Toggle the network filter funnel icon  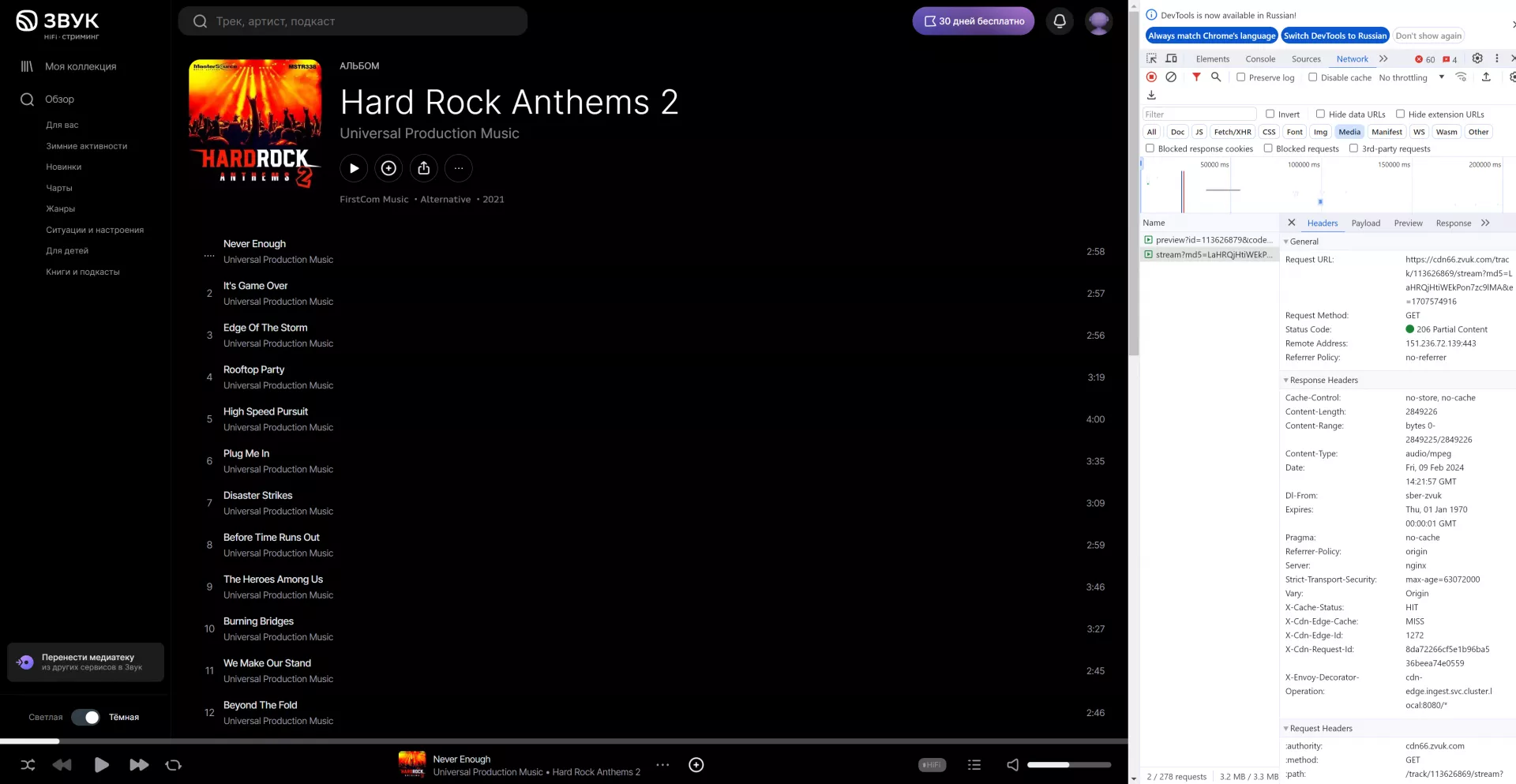tap(1196, 77)
